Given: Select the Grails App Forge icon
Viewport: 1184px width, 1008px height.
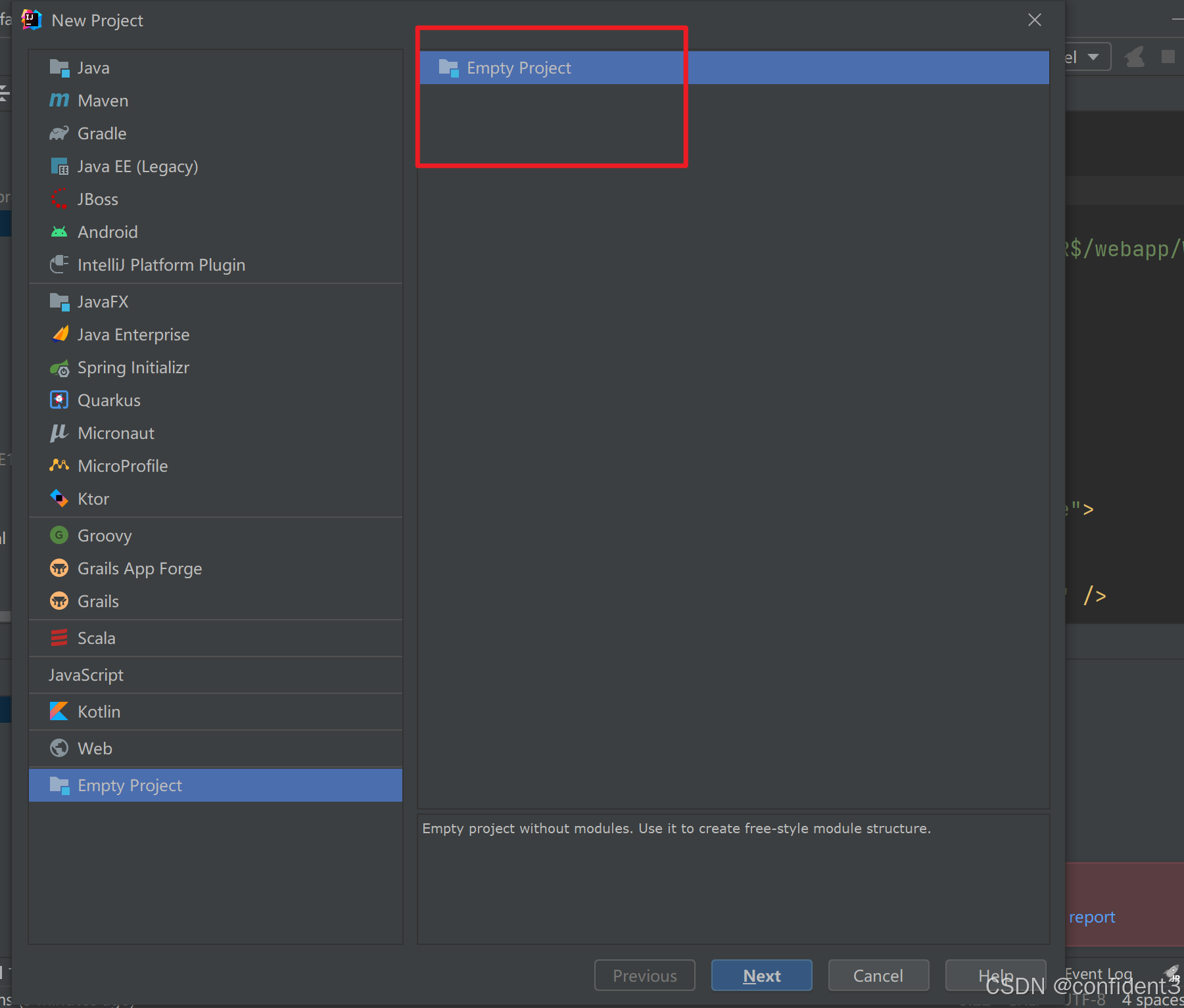Looking at the screenshot, I should tap(59, 568).
